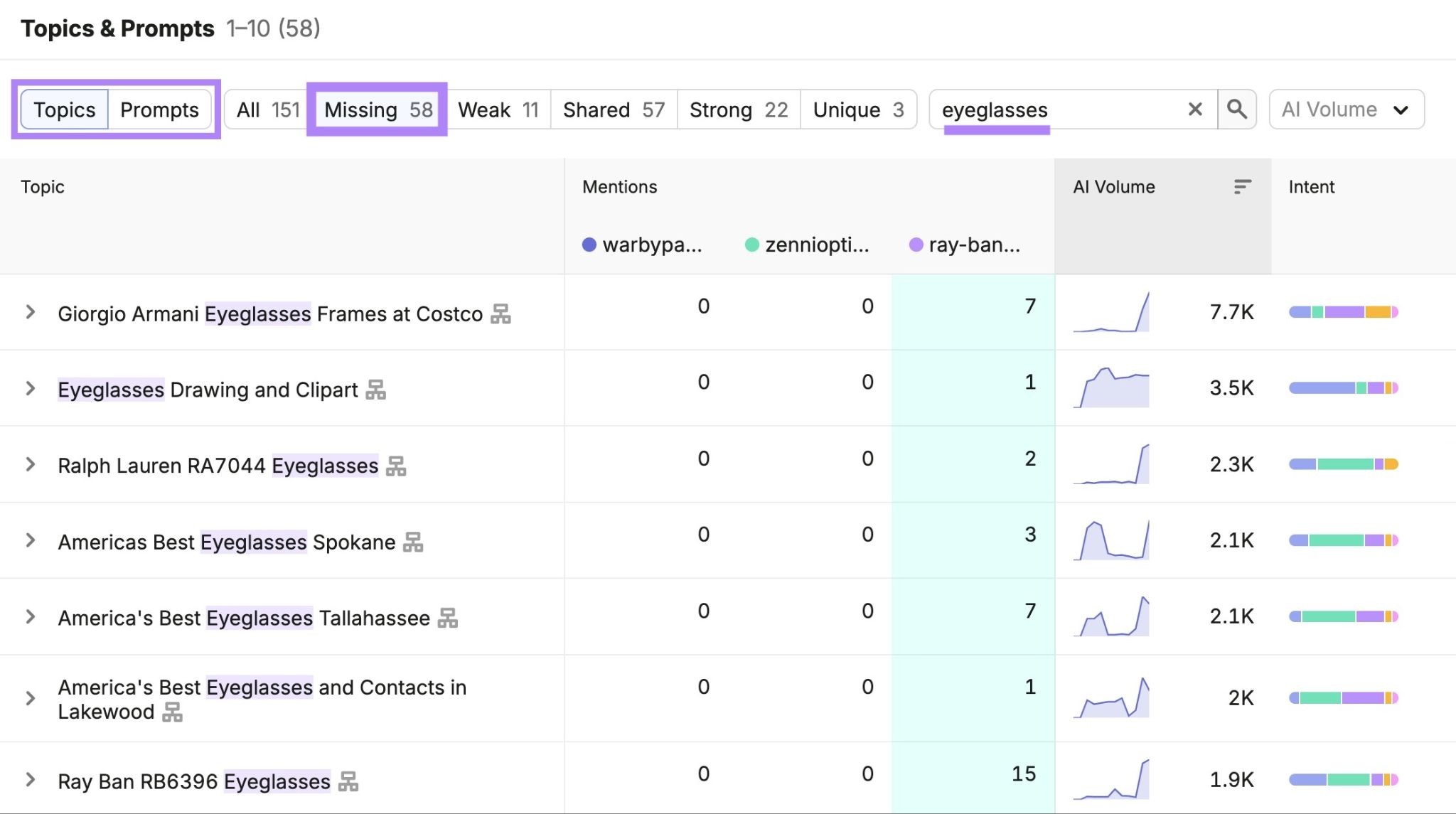
Task: Select the Missing 58 filter tab
Action: pos(378,109)
